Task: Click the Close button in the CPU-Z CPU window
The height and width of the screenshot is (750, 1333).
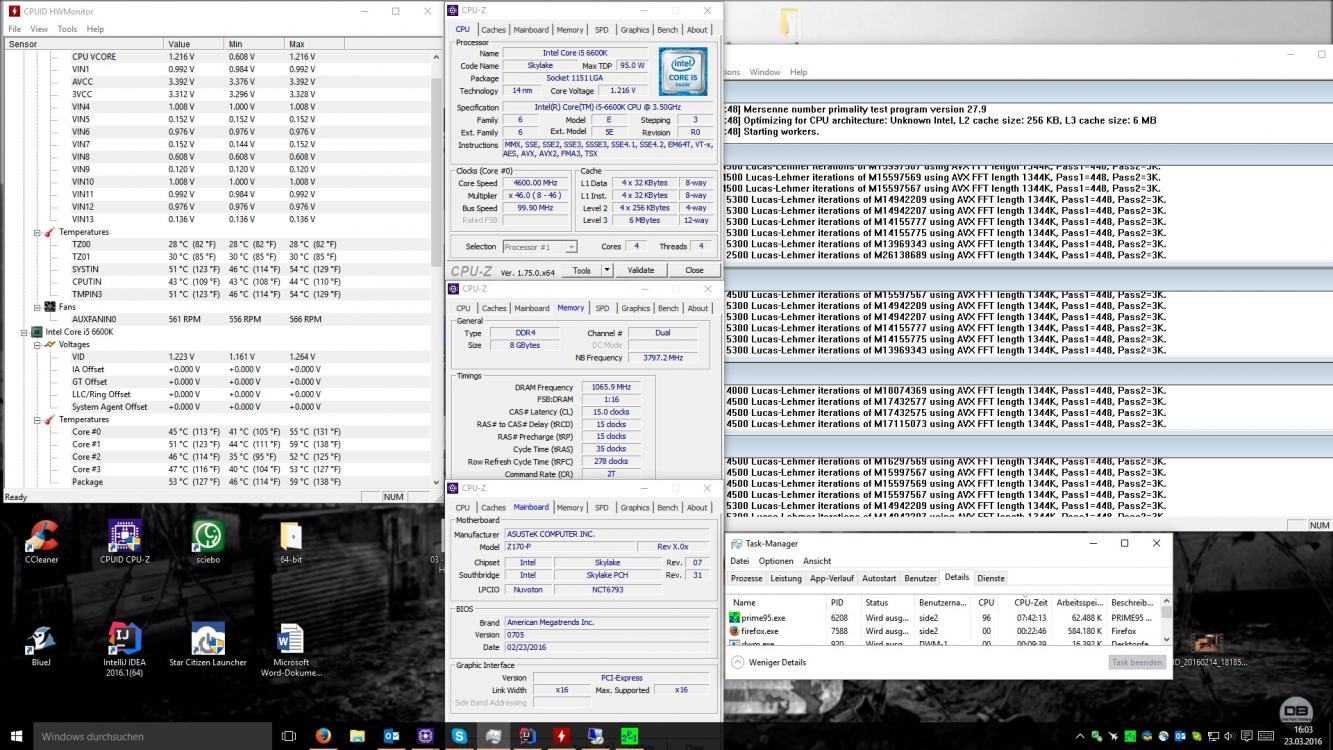Action: coord(694,270)
